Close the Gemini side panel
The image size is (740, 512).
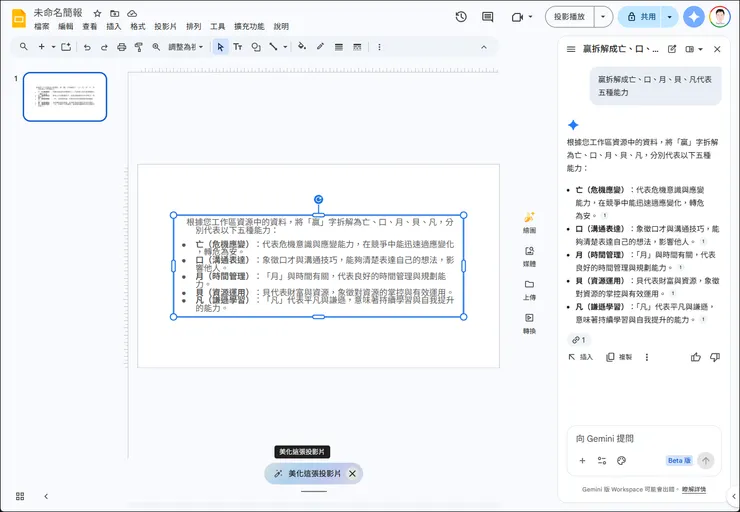(x=717, y=49)
